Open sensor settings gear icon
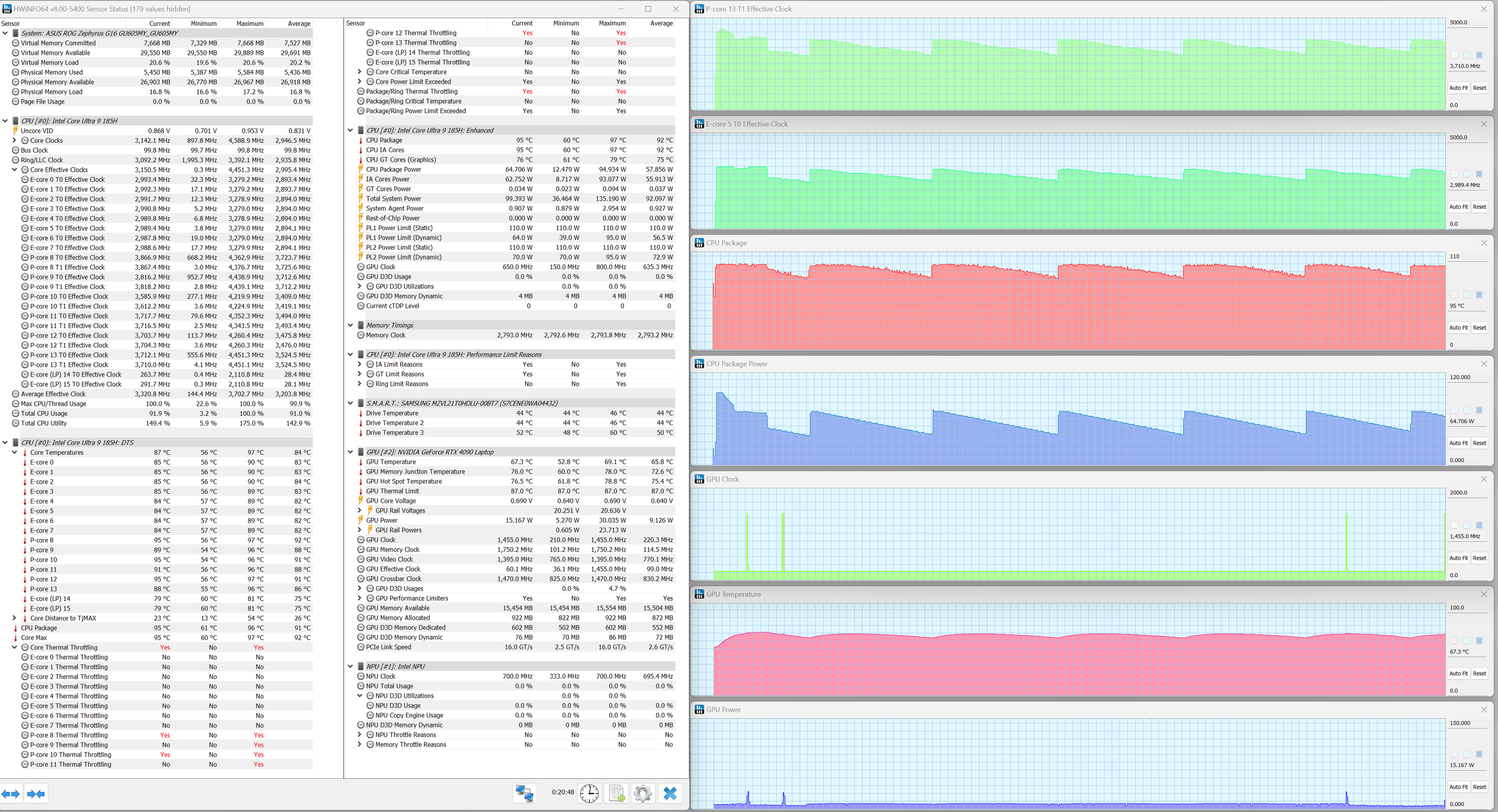This screenshot has width=1498, height=812. [643, 794]
